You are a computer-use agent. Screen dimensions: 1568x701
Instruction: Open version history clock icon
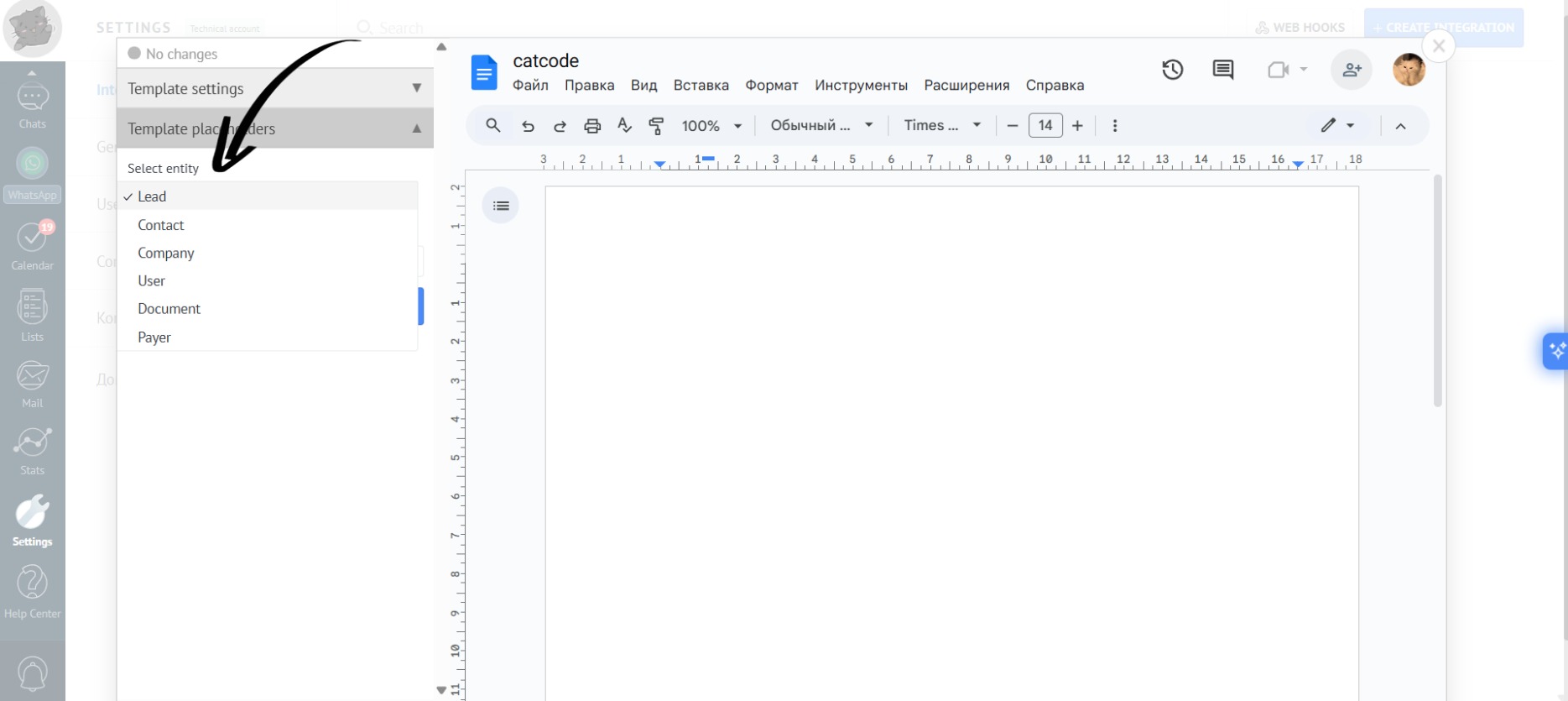[1172, 70]
